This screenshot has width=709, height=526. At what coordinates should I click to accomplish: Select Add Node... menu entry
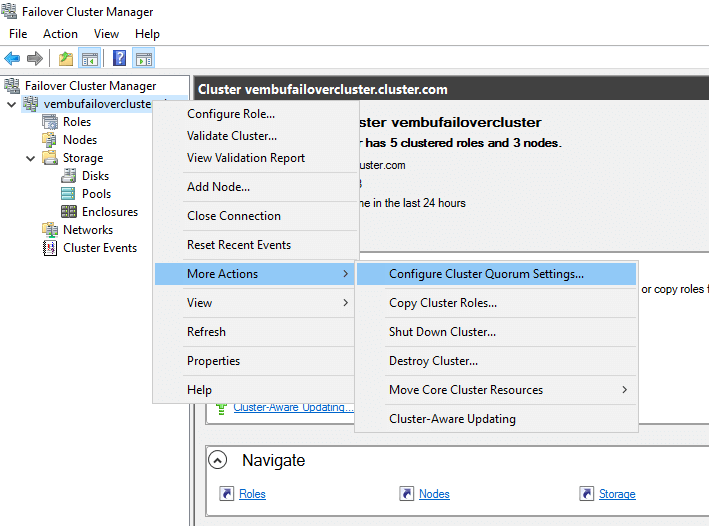tap(256, 187)
